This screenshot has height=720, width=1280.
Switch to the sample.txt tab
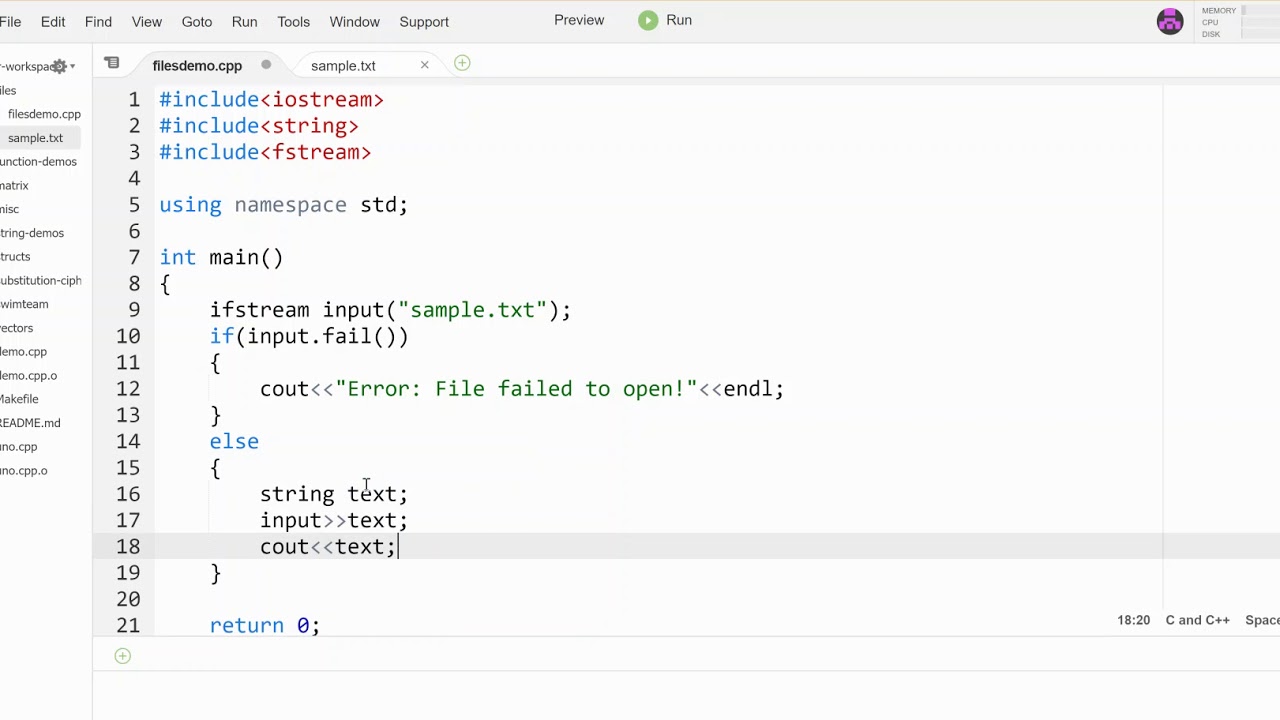click(343, 66)
